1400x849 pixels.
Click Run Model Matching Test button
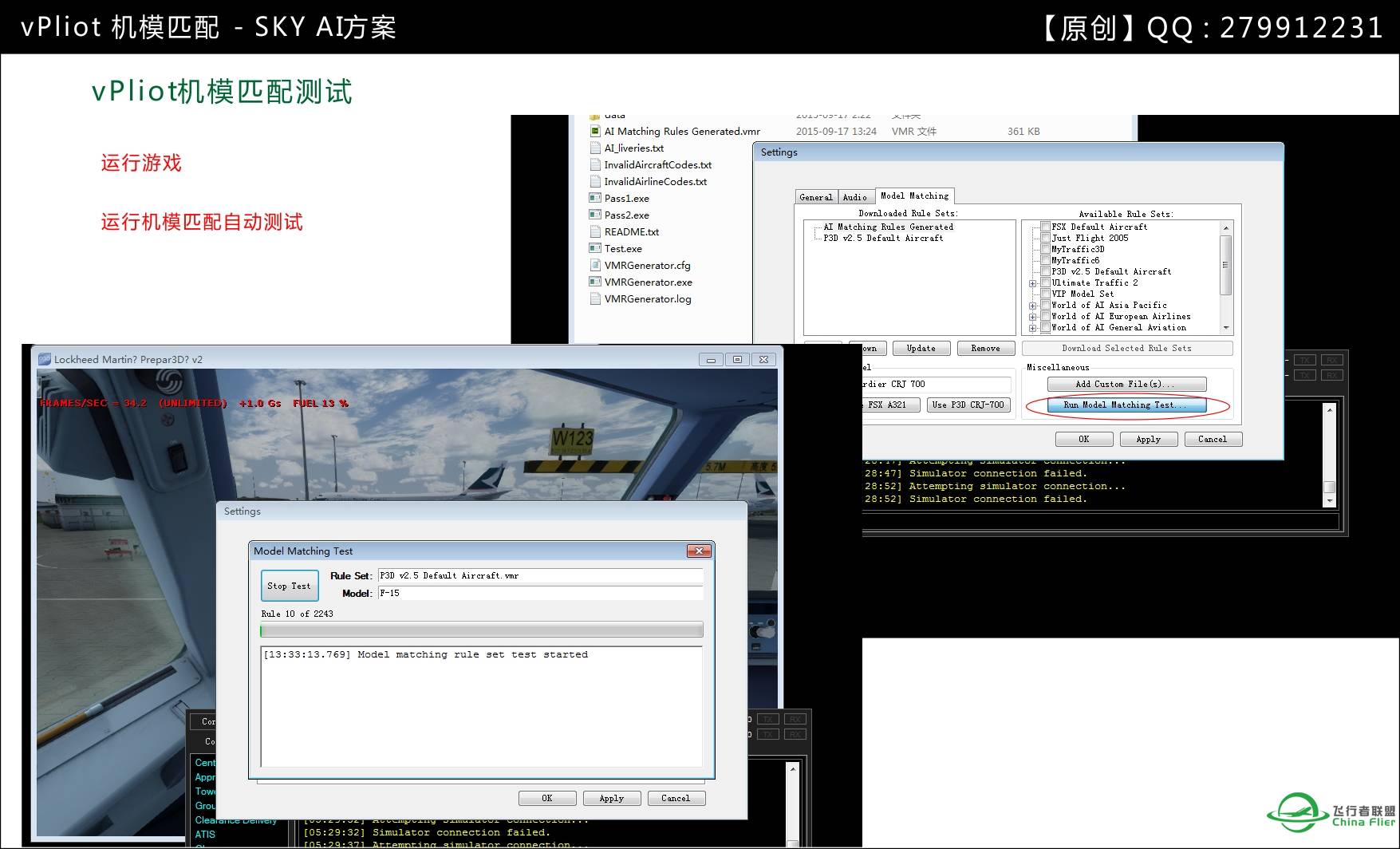[1126, 405]
